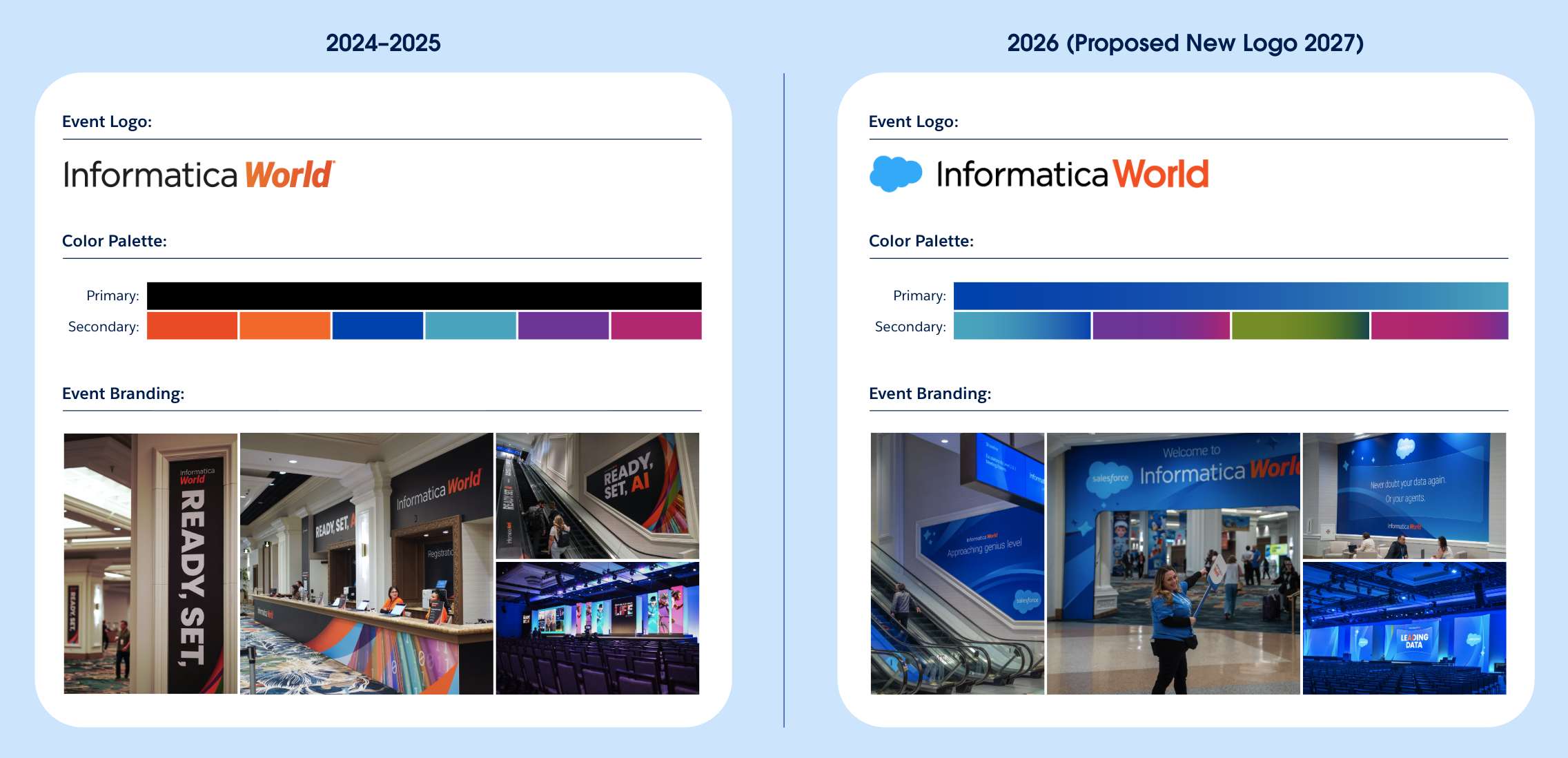1568x758 pixels.
Task: Click Primary label in 2026 card
Action: click(x=919, y=295)
